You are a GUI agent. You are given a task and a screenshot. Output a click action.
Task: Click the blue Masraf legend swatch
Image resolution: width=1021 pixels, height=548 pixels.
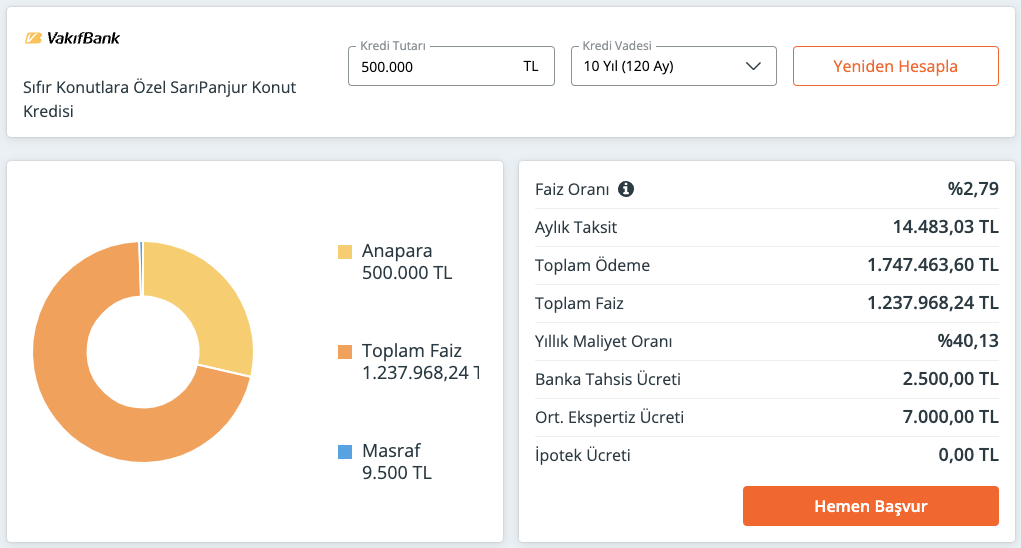point(344,452)
